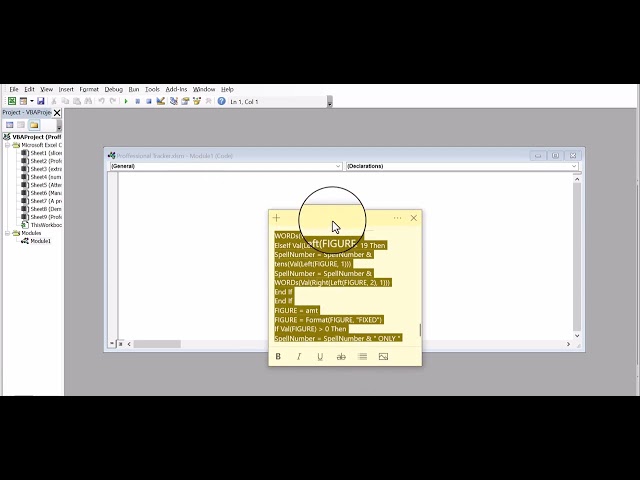Select Sheet9 in the project tree
This screenshot has width=640, height=480.
point(41,217)
